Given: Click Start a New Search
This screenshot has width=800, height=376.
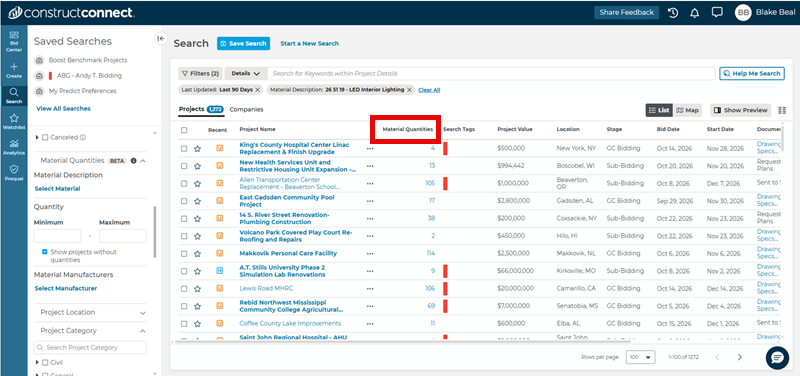Looking at the screenshot, I should [x=309, y=43].
